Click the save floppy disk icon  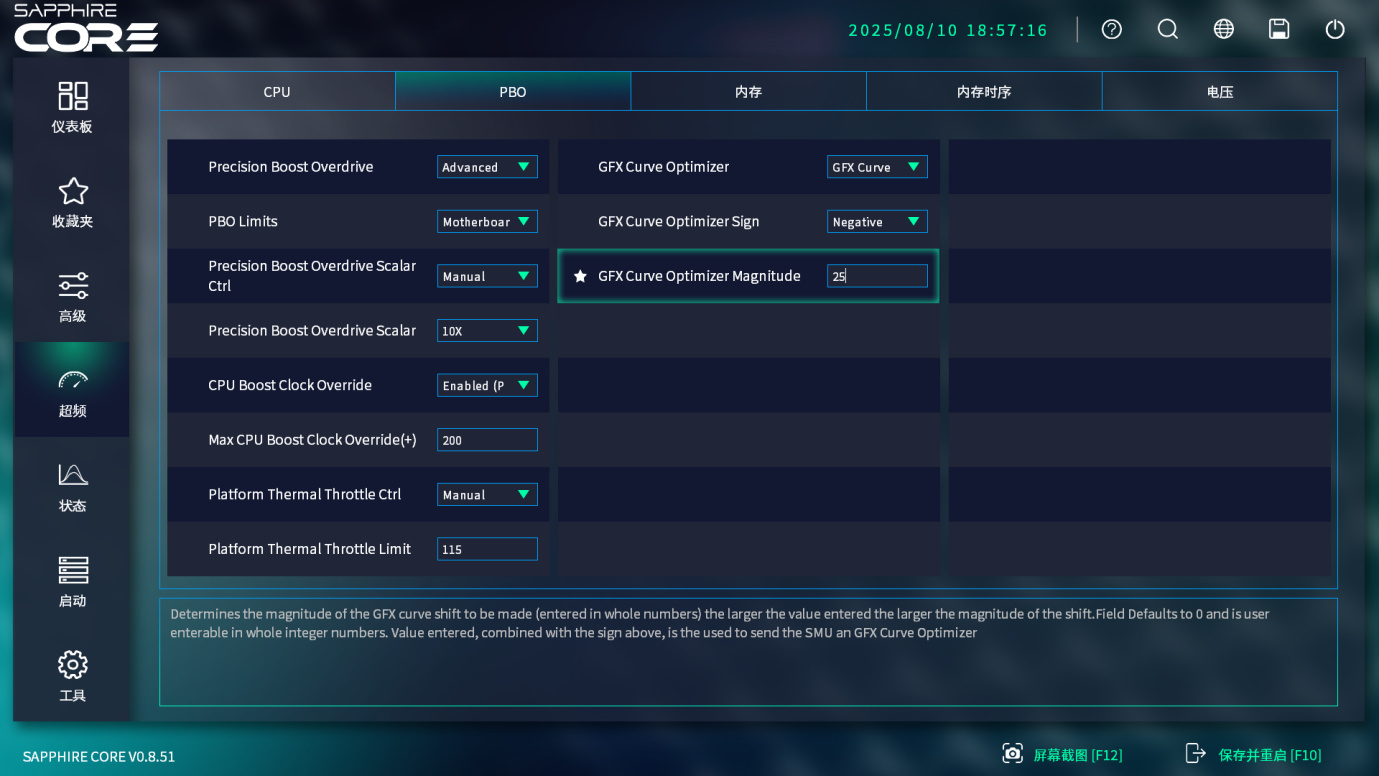point(1279,29)
